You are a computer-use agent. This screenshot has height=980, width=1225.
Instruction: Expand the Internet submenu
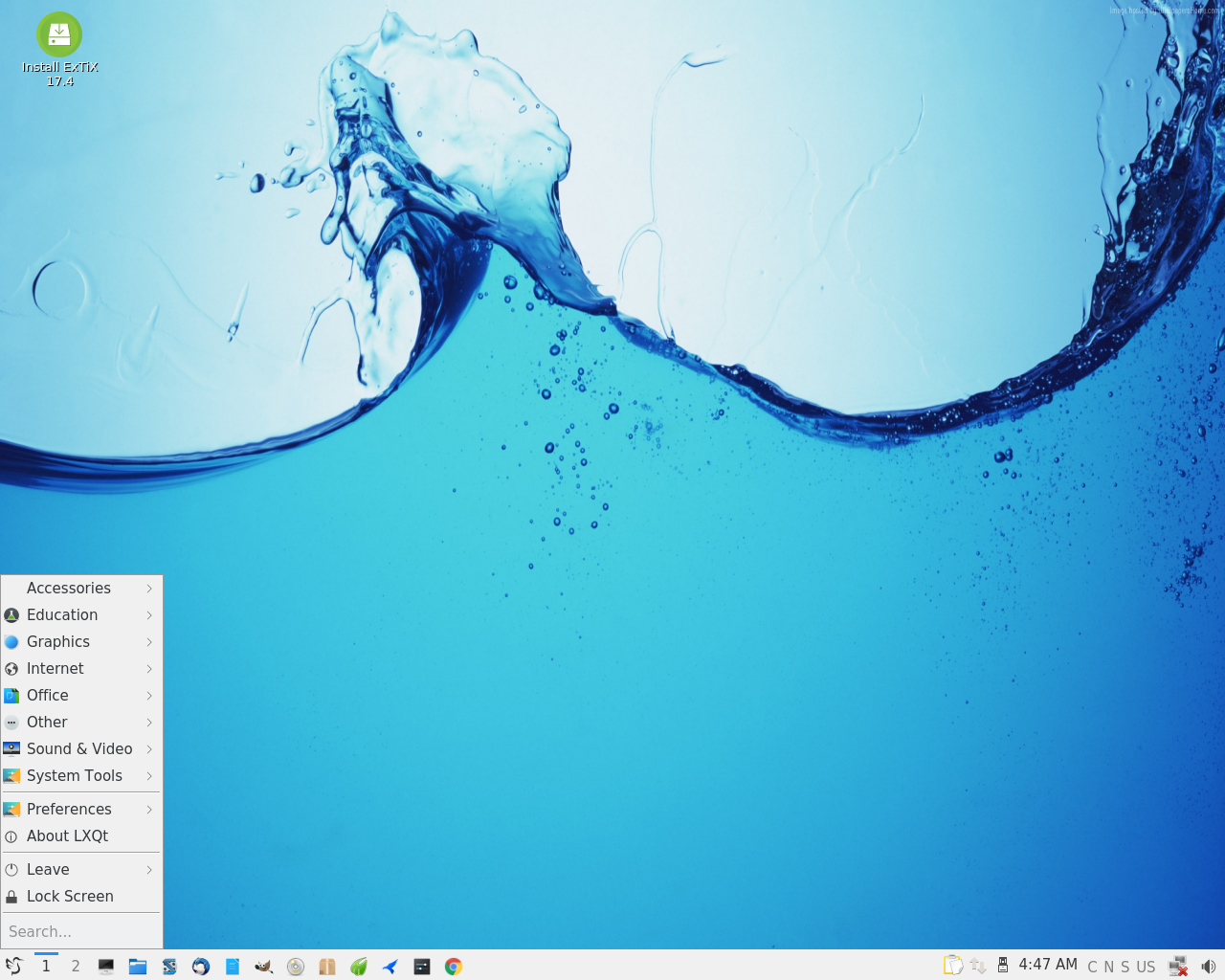click(81, 669)
